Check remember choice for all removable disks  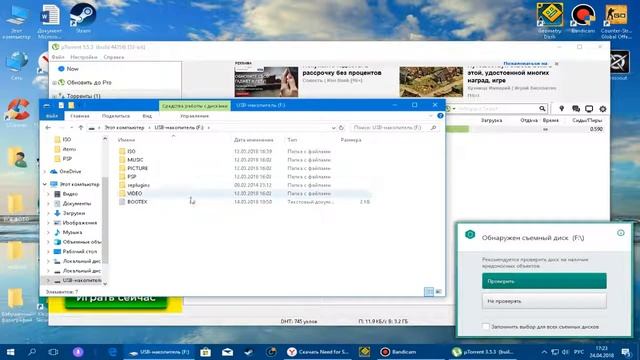click(485, 327)
